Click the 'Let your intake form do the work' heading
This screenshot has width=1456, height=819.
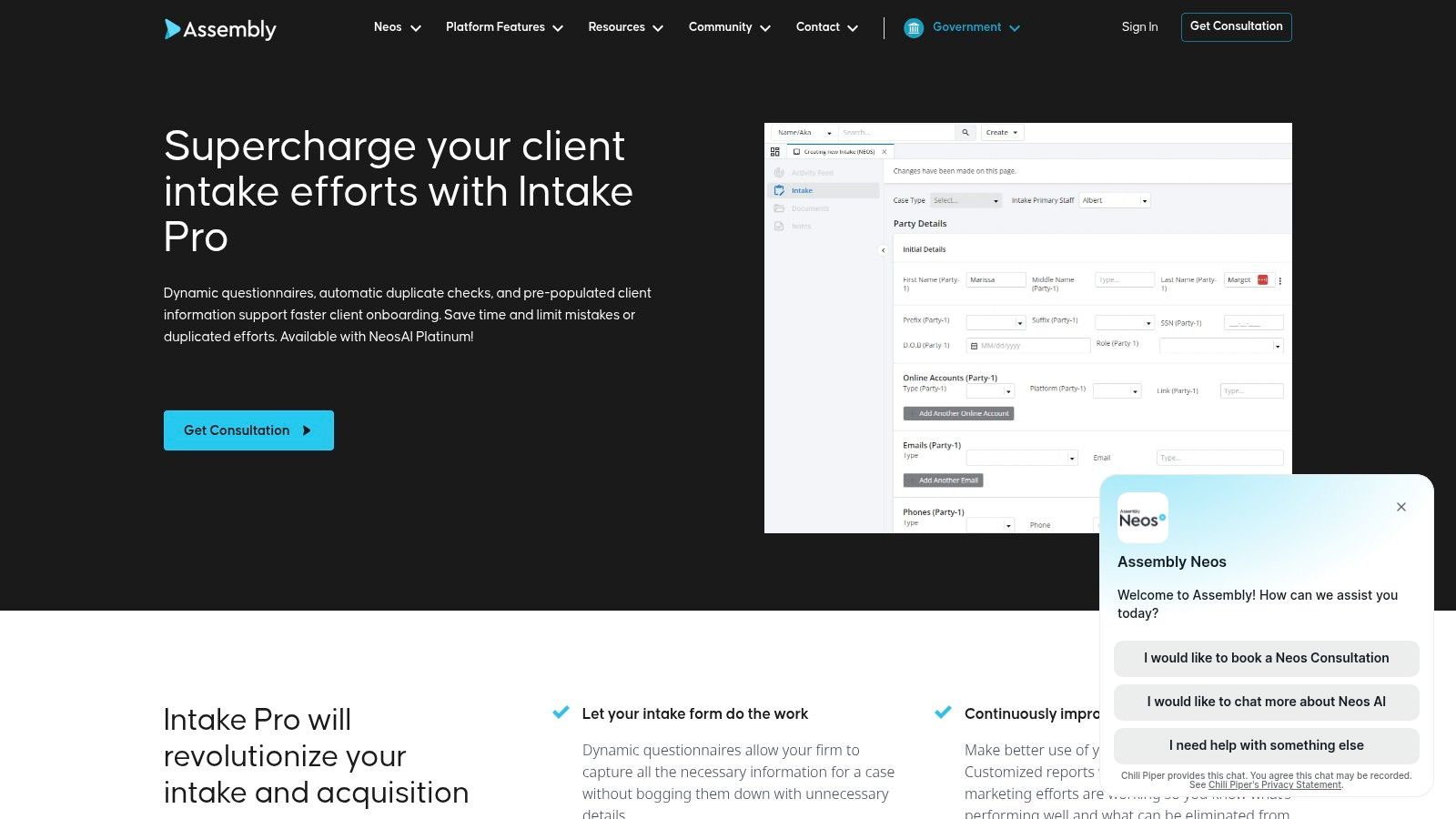click(695, 713)
